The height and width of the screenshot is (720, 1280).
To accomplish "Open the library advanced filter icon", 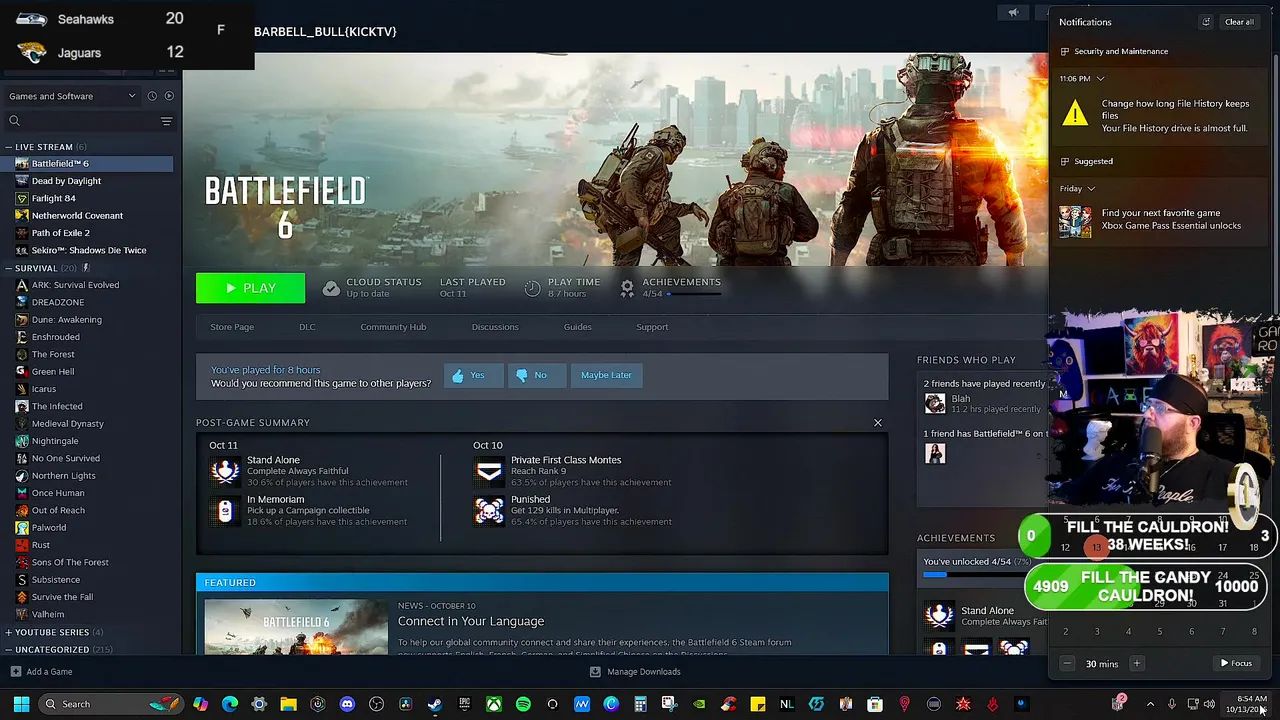I will 167,121.
